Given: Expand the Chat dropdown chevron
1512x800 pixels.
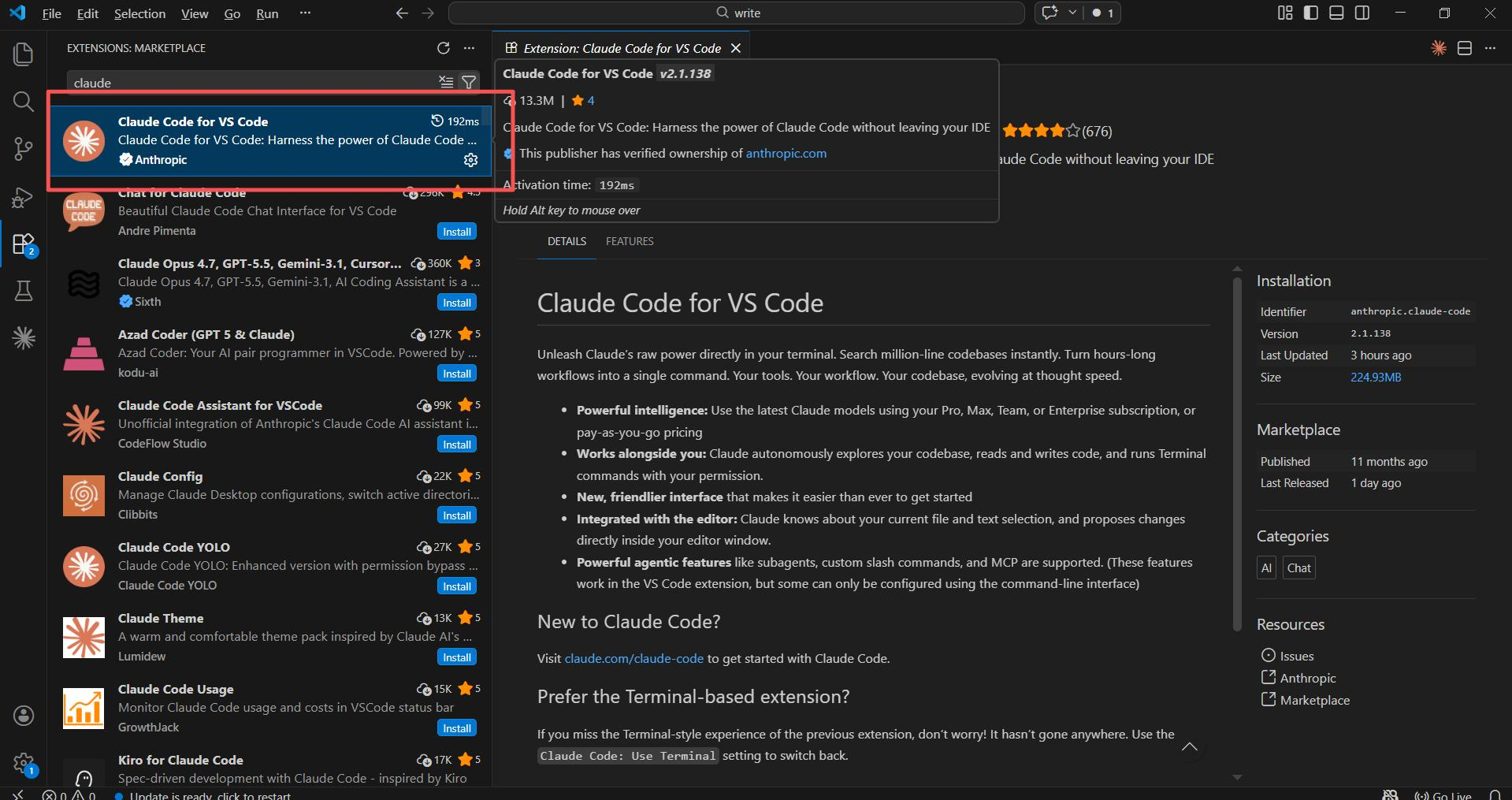Looking at the screenshot, I should [1072, 13].
